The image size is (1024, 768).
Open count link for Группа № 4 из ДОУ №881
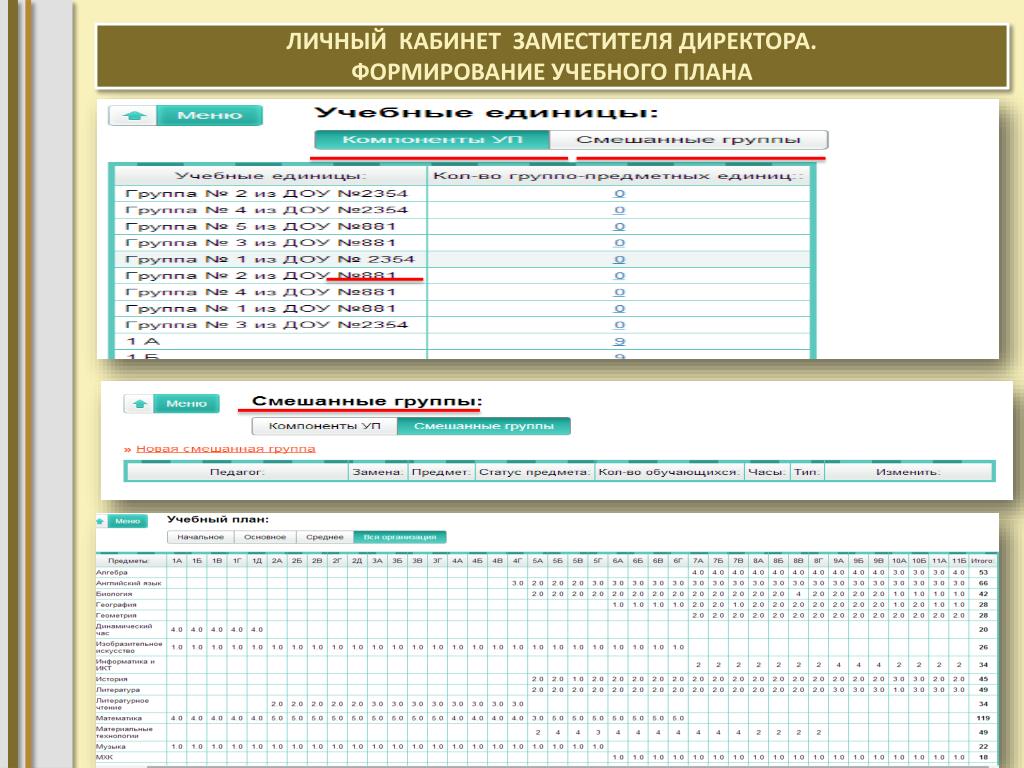click(x=619, y=292)
